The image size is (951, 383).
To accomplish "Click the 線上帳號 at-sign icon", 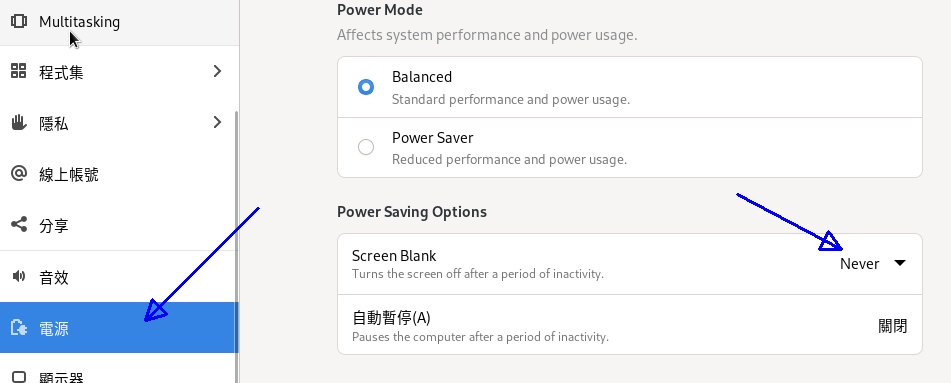I will point(19,174).
